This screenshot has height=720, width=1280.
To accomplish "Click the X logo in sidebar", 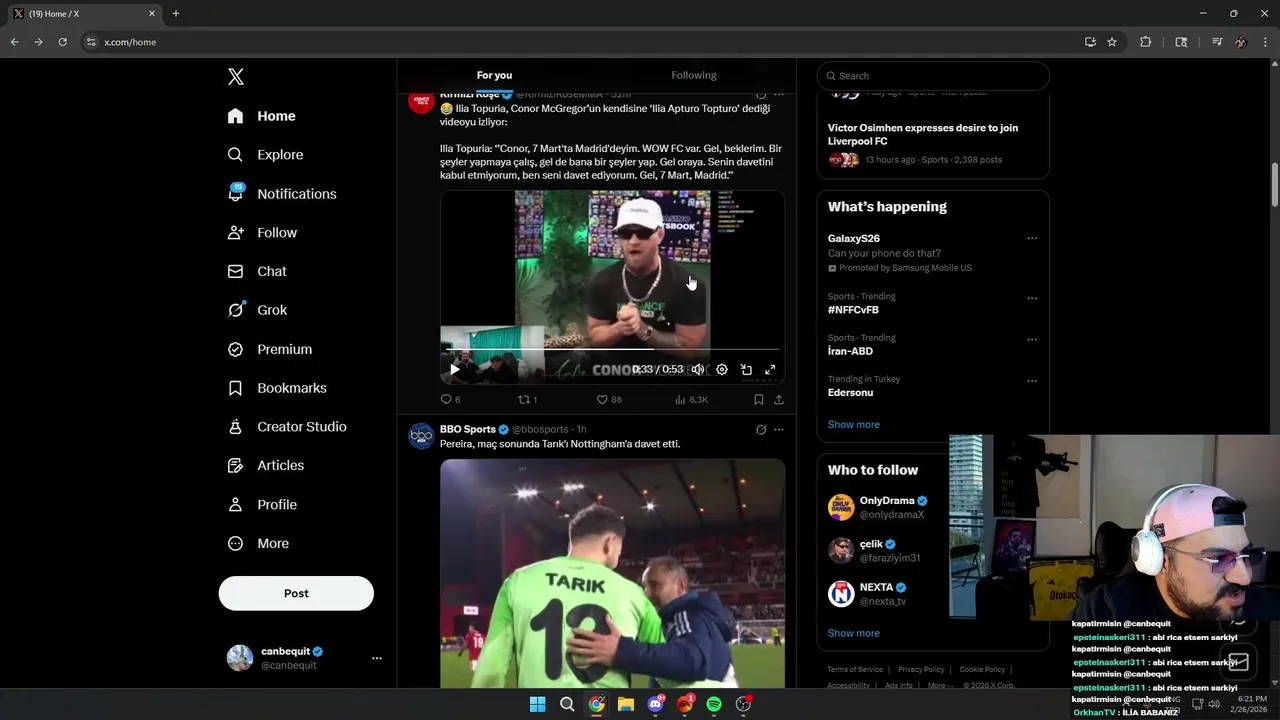I will (x=236, y=77).
